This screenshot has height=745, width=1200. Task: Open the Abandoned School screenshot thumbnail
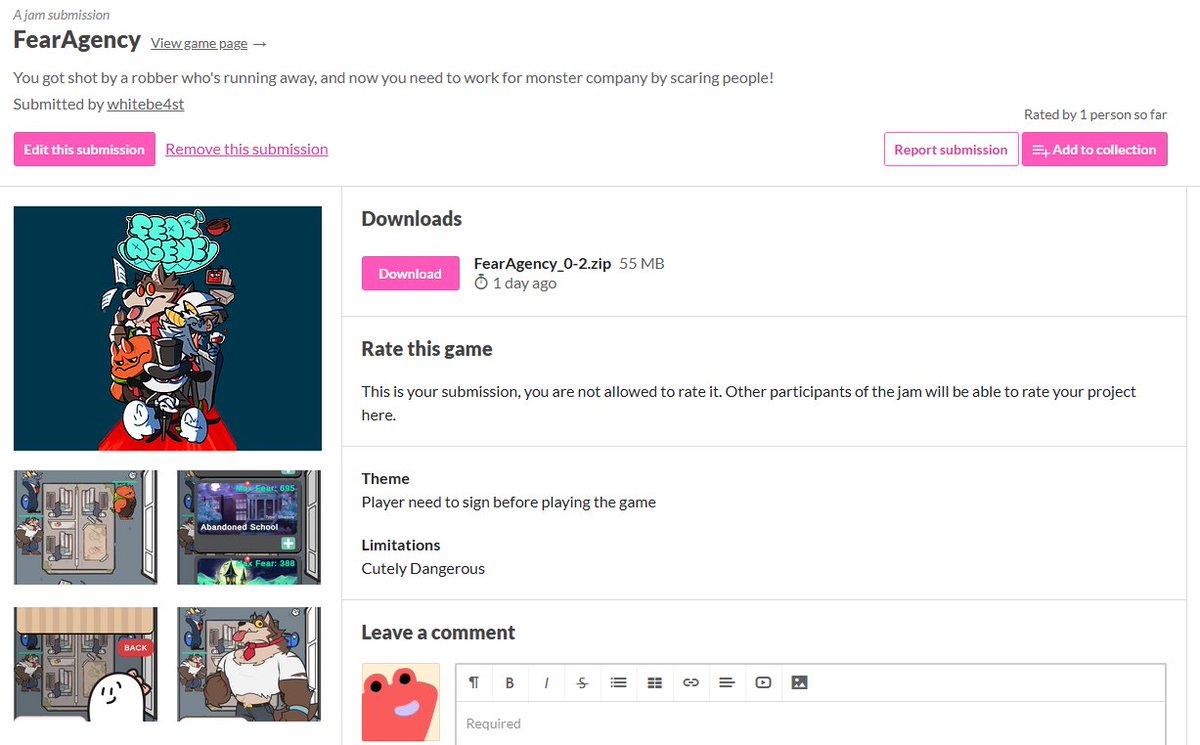[x=249, y=527]
